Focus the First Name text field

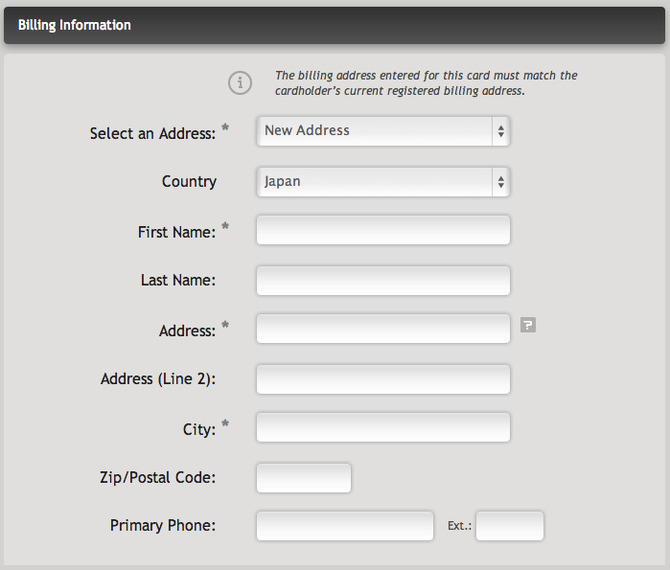pyautogui.click(x=383, y=230)
